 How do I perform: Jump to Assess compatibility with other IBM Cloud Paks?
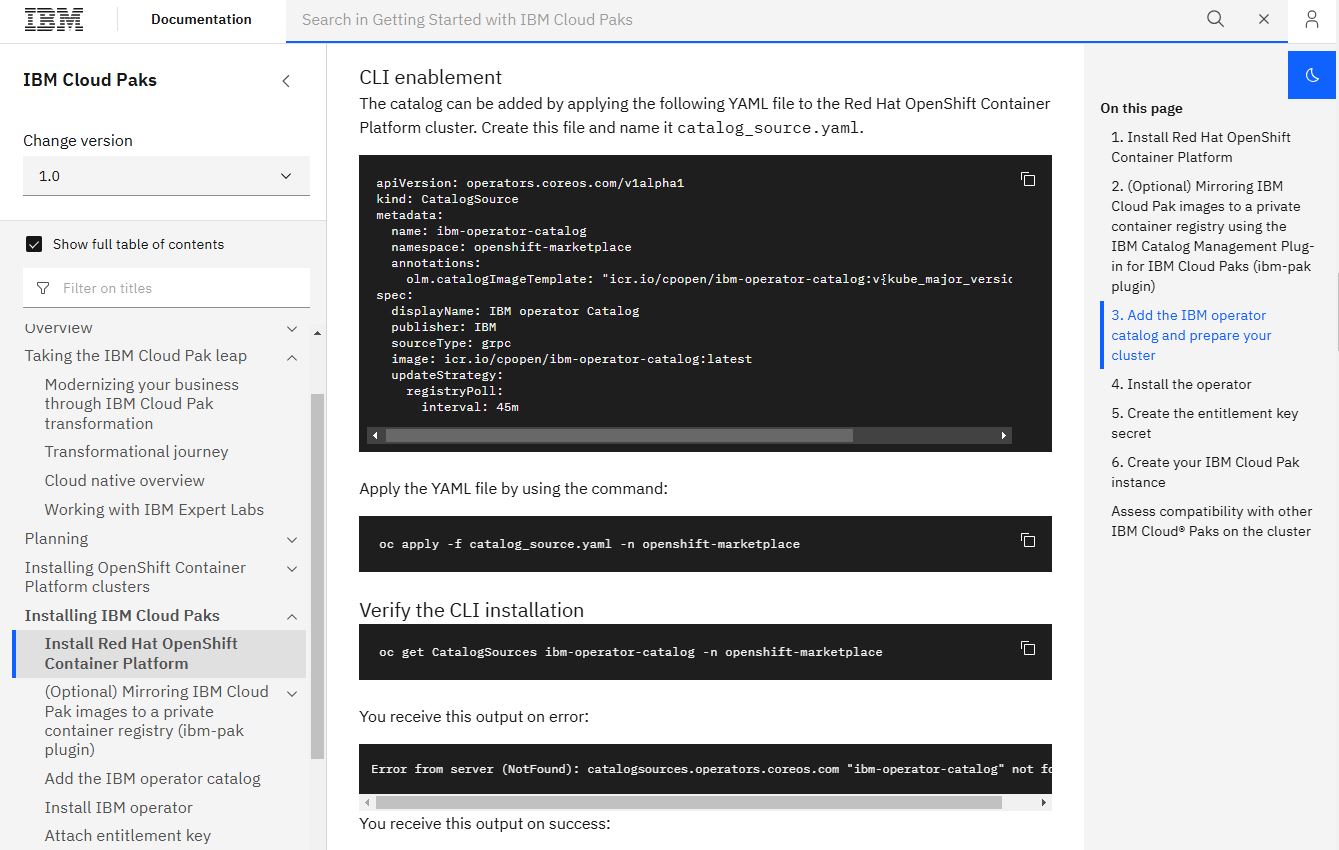coord(1211,521)
